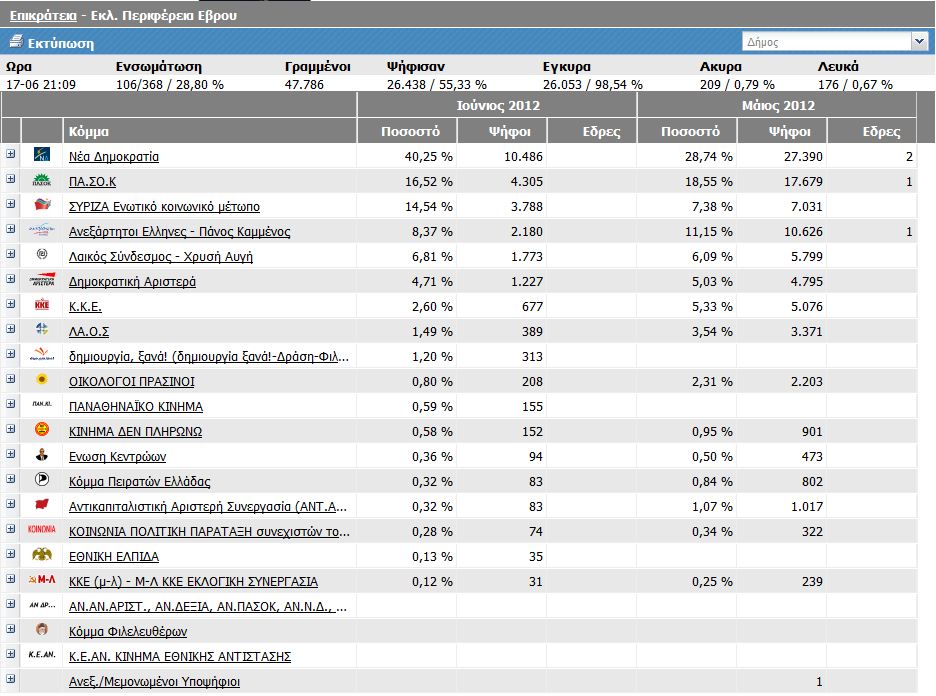This screenshot has width=936, height=696.
Task: Click the ΕΘΝΙΚΗ ΕΛΠΙΔΑ eagle logo
Action: [42, 556]
